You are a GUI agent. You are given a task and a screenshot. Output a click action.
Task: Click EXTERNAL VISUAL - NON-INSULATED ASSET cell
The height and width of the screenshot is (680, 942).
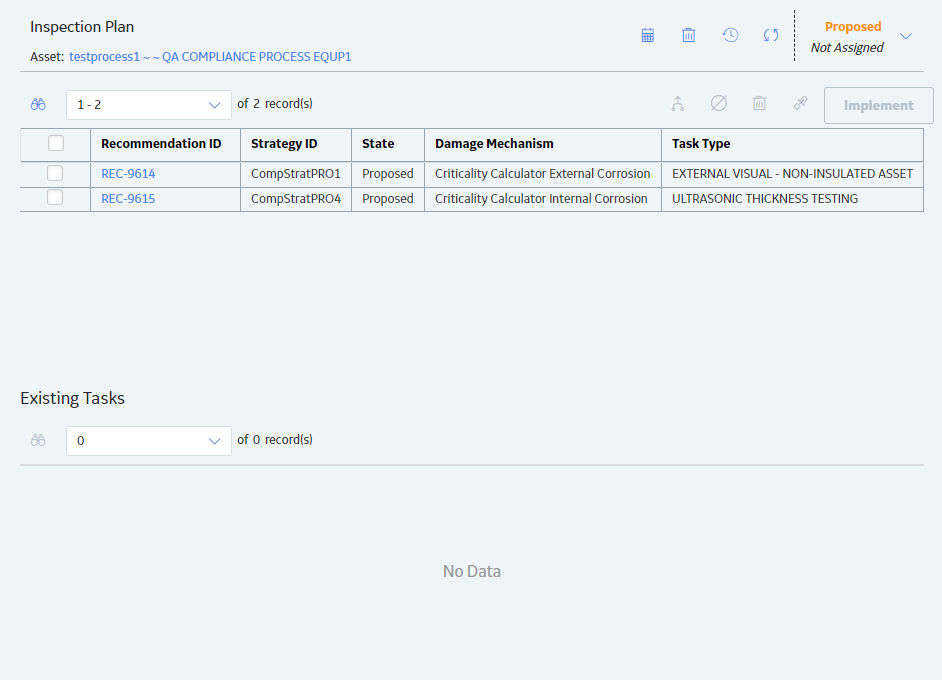(792, 174)
